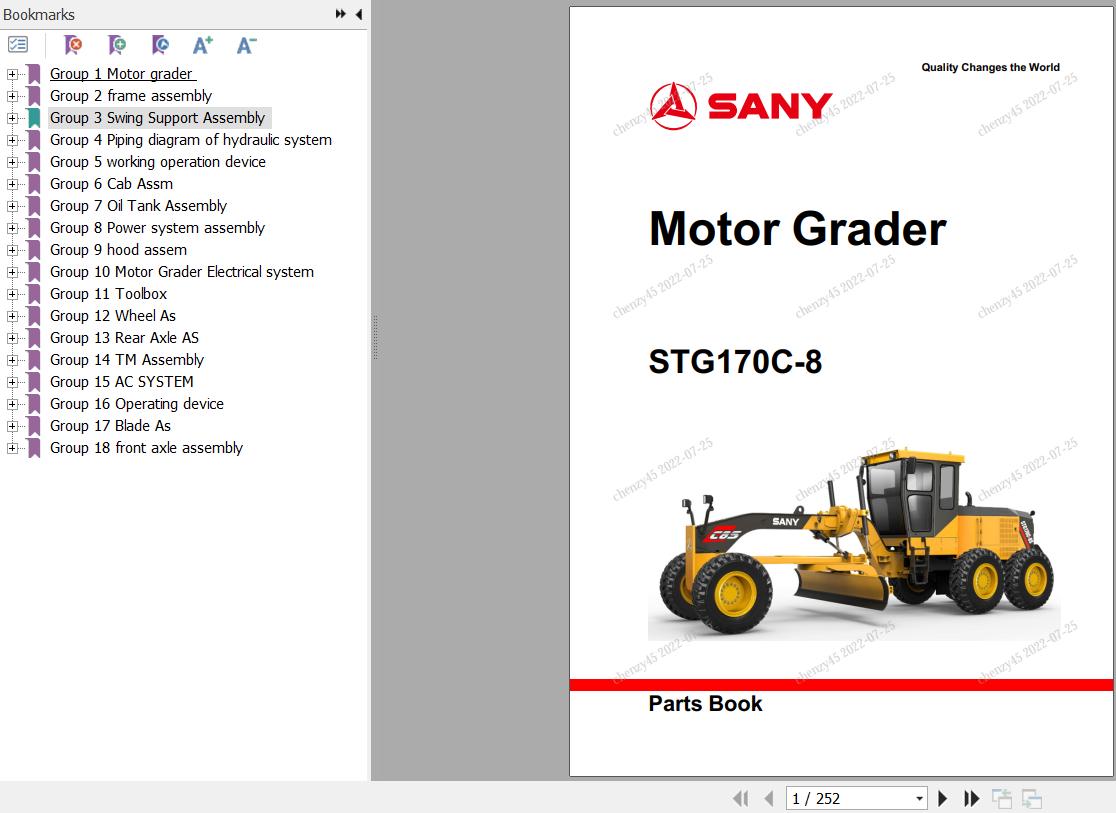Select Group 15 AC SYSTEM bookmark
This screenshot has width=1116, height=813.
coord(121,381)
